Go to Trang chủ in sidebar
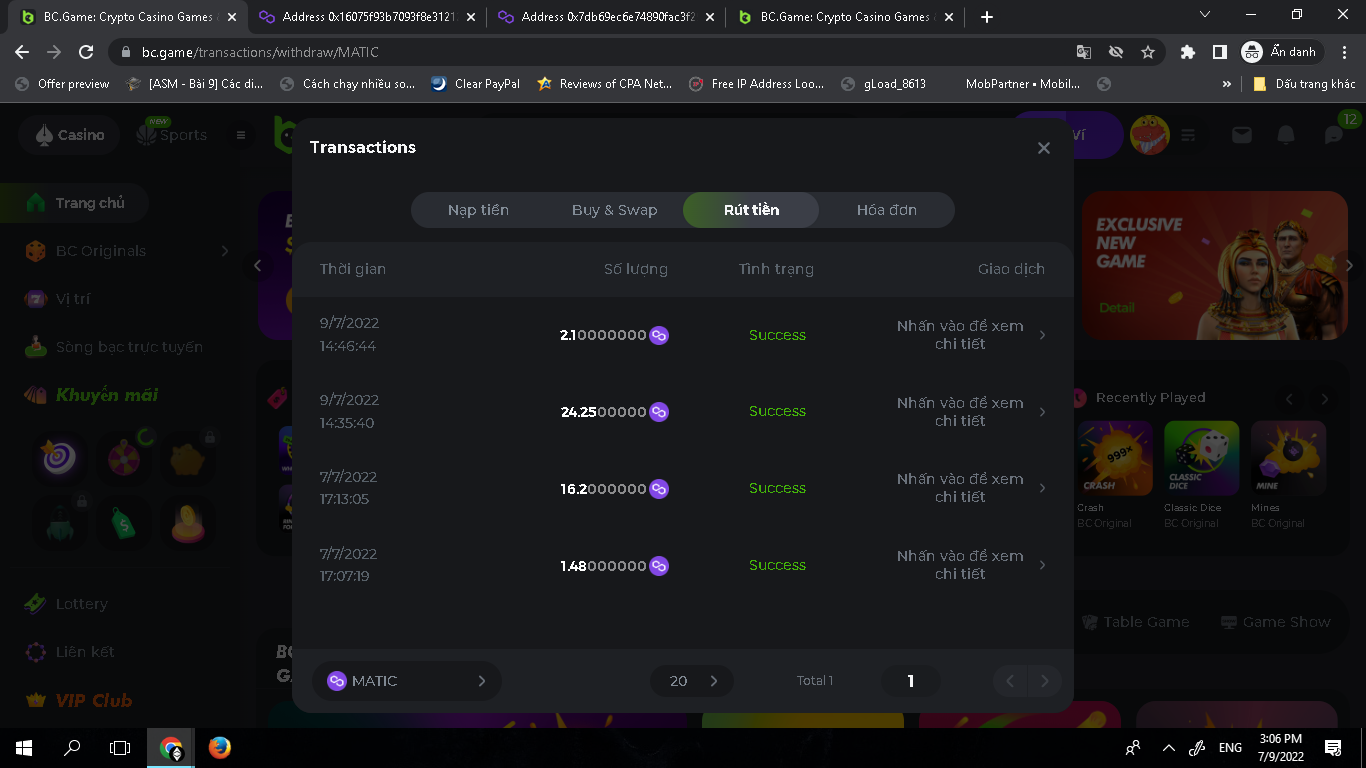The width and height of the screenshot is (1366, 768). pos(76,203)
